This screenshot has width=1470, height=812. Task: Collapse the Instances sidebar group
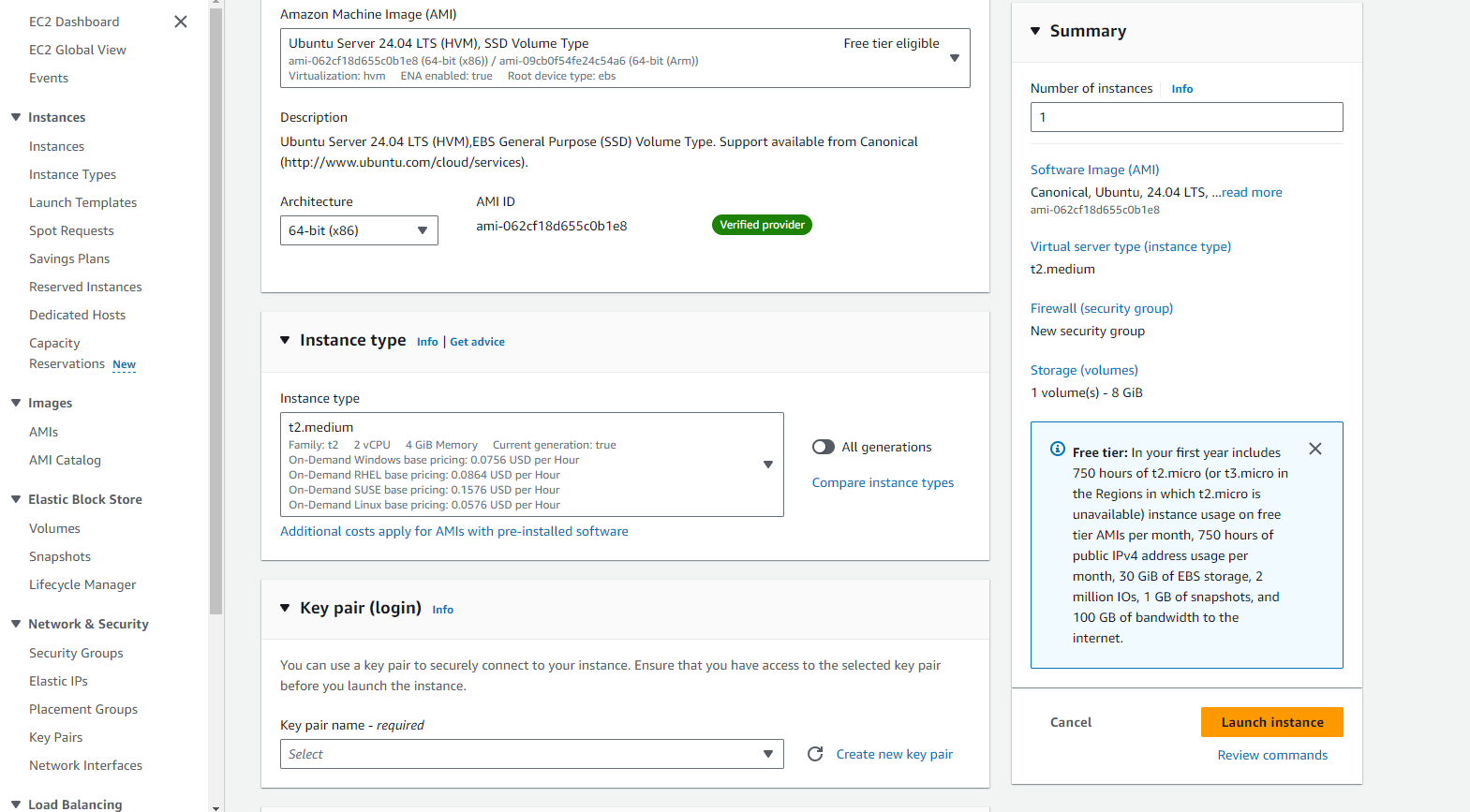(x=16, y=117)
